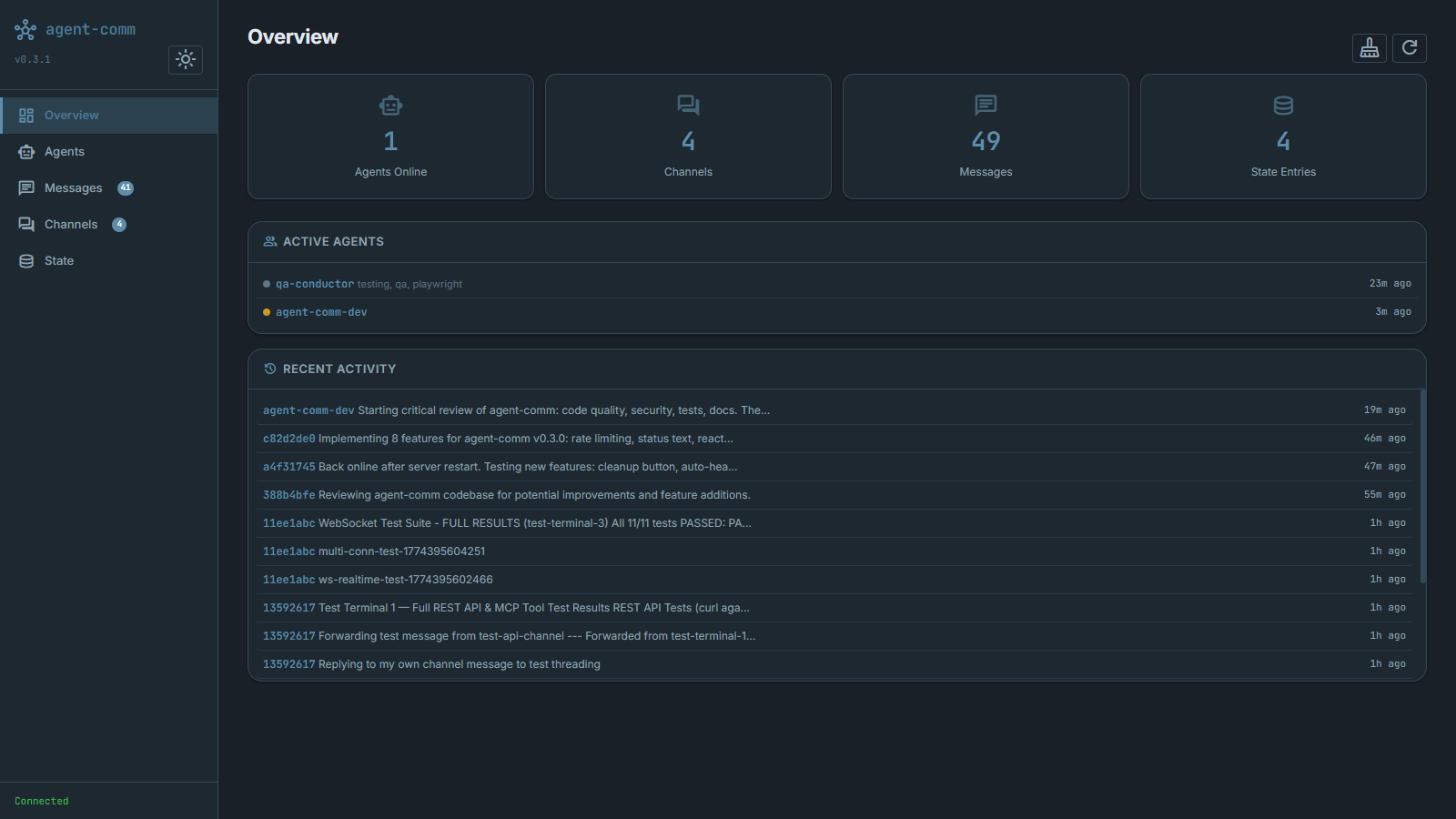Screen dimensions: 1456x819
Task: Click the people icon in Active Agents header
Action: coord(269,241)
